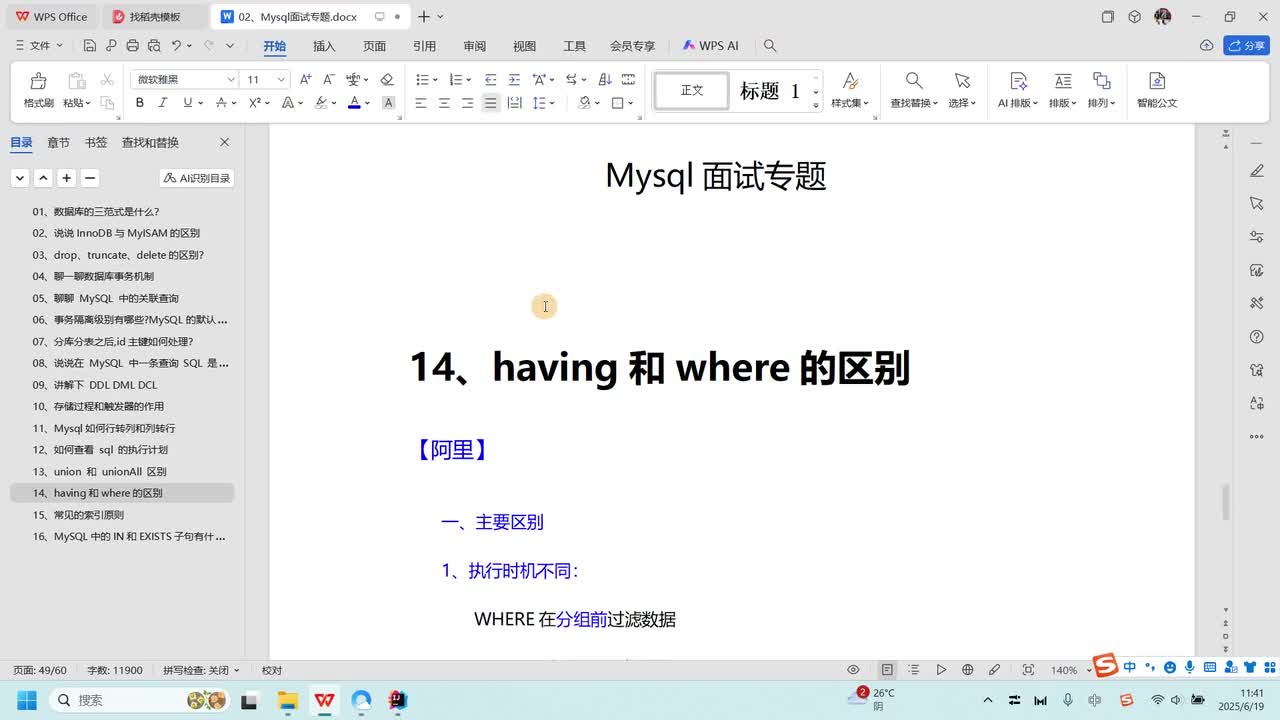
Task: Click the text highlight color pen
Action: coord(321,103)
